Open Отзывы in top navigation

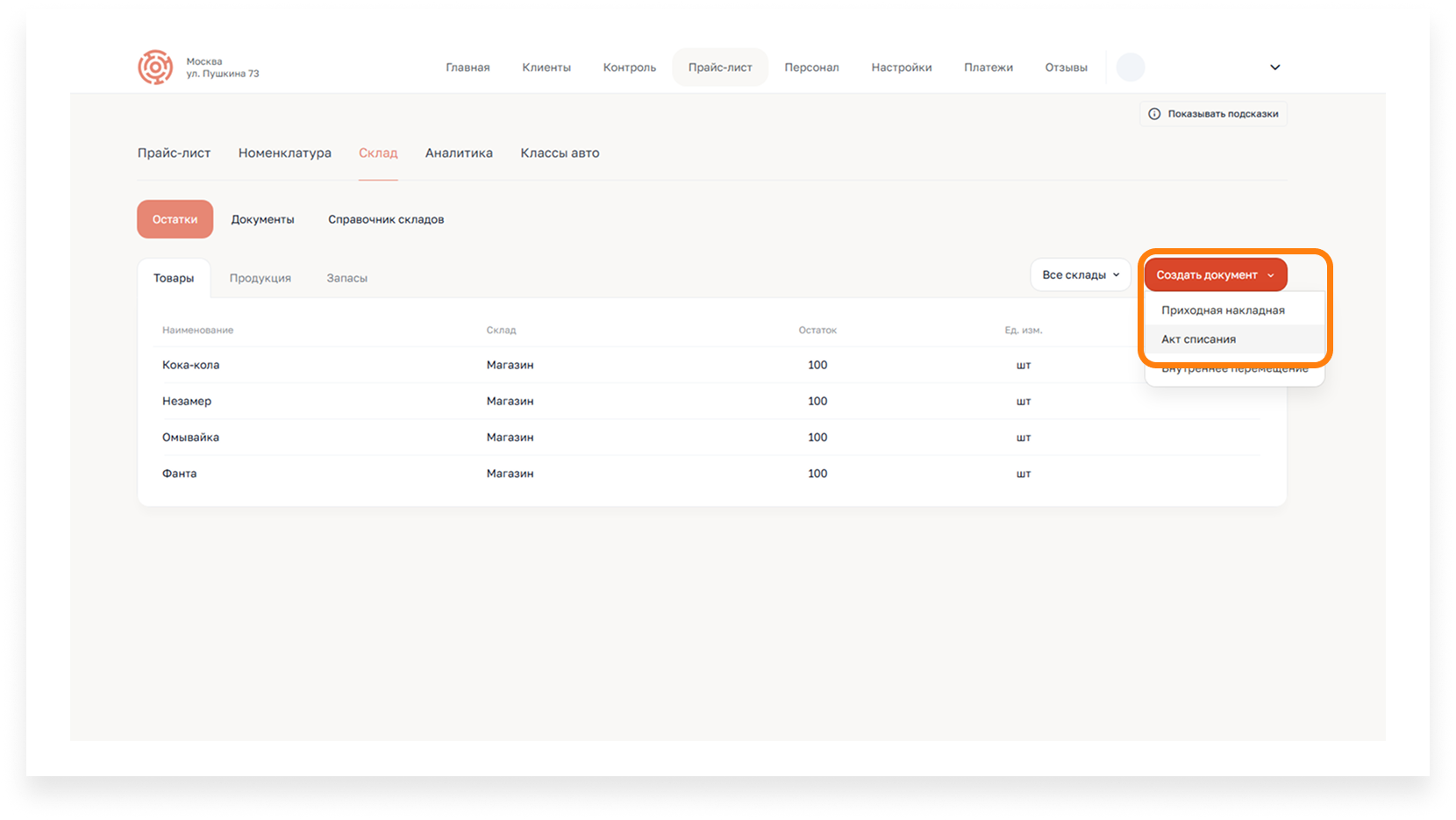(x=1066, y=68)
